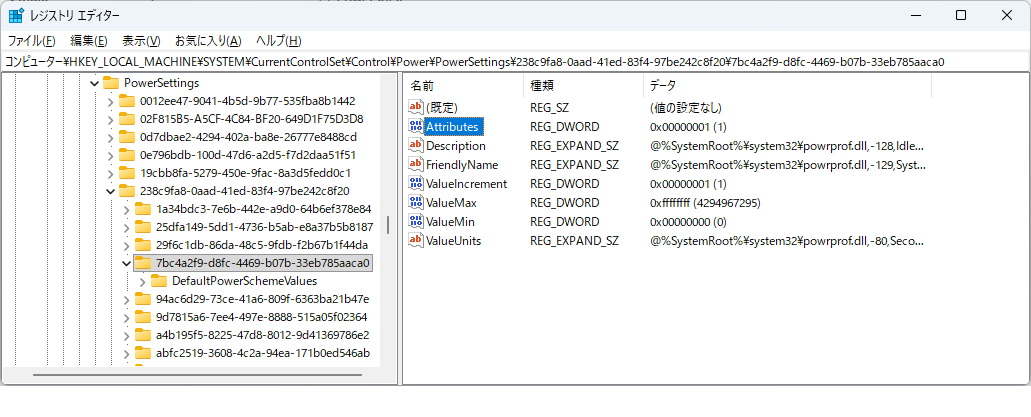Screen dimensions: 1031x417
Task: Open the お気に入り(A) menu
Action: 208,41
